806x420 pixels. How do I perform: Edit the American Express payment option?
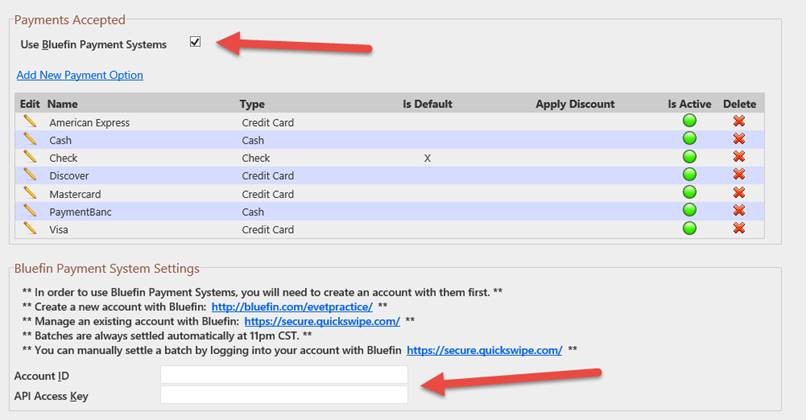(30, 121)
